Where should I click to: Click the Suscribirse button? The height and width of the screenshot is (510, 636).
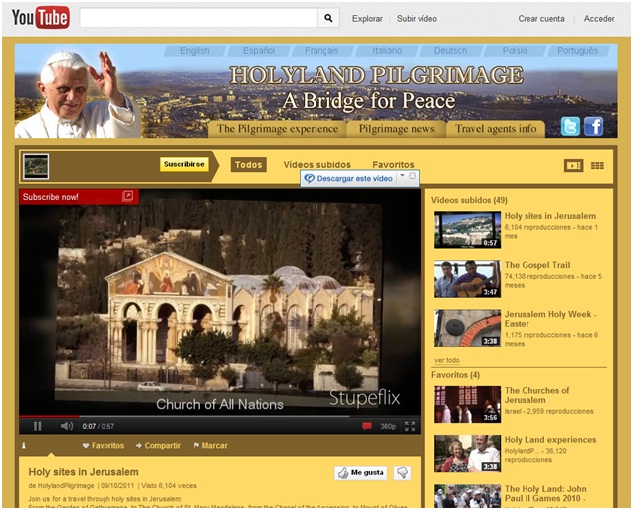tap(184, 164)
